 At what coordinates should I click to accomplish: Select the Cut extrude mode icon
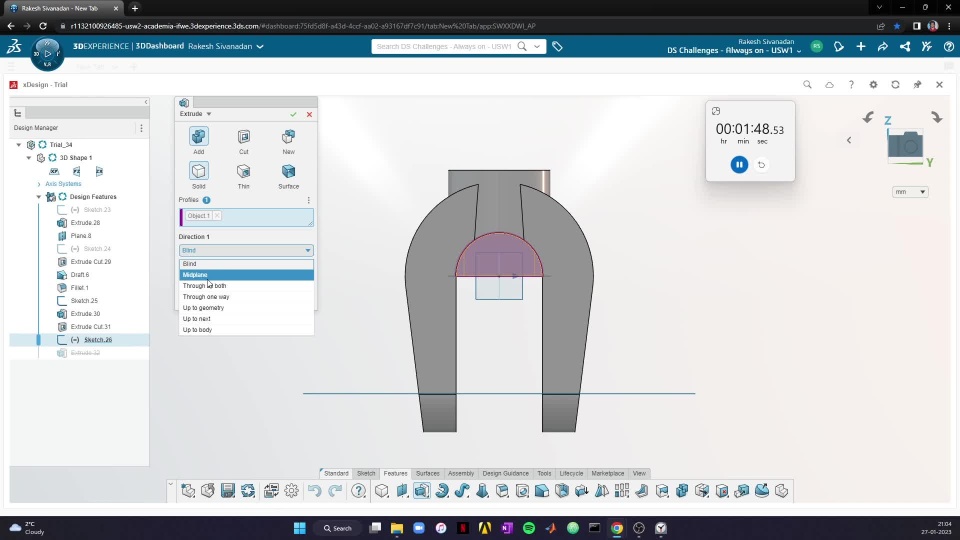click(x=244, y=136)
